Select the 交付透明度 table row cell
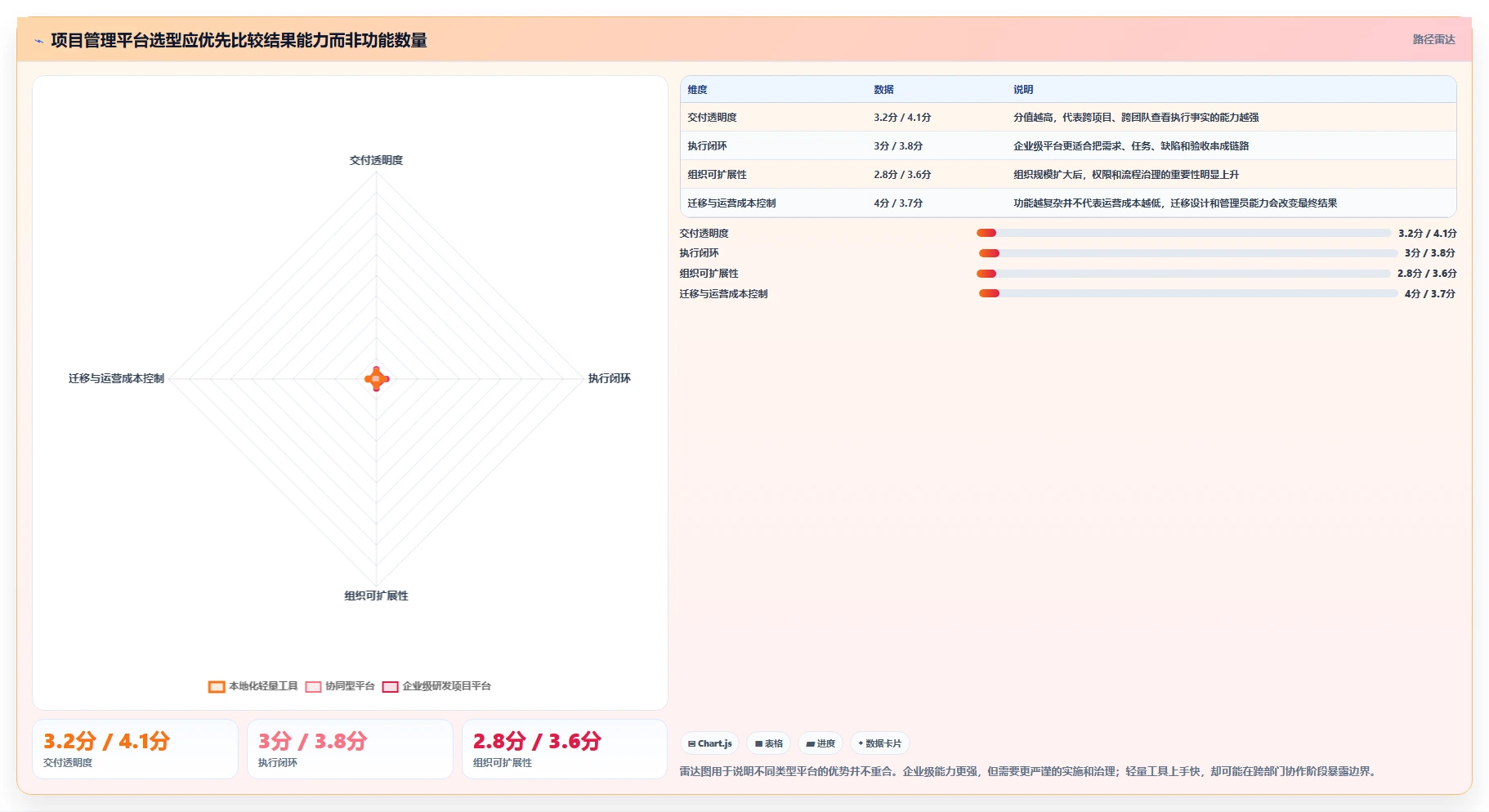The image size is (1489, 812). point(712,118)
